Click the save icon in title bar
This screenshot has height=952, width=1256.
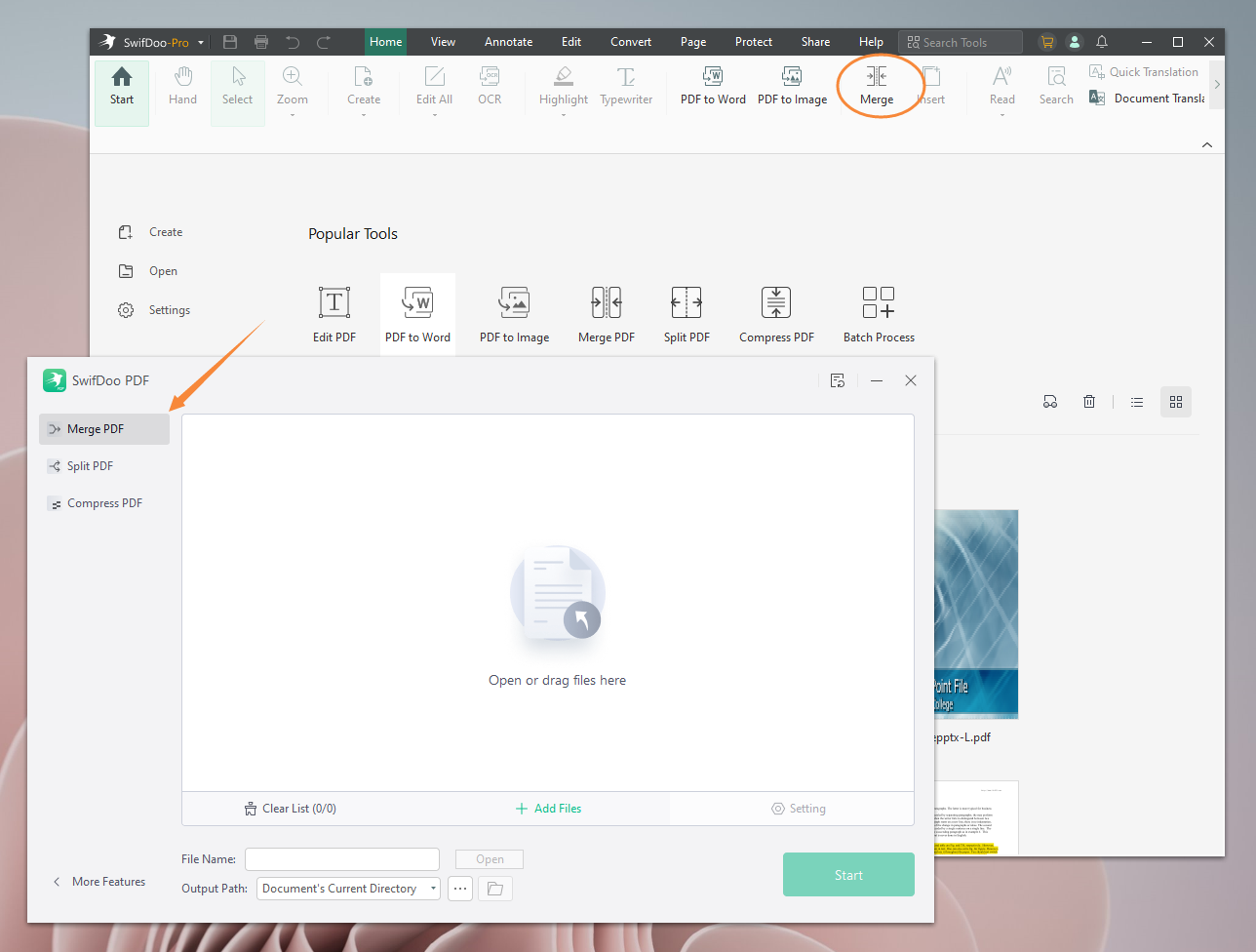(x=230, y=42)
